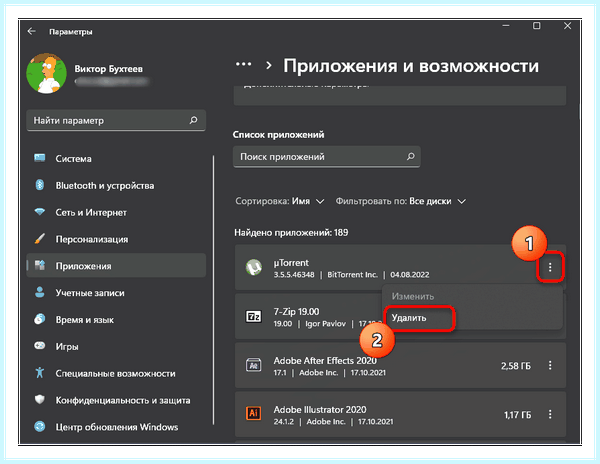The width and height of the screenshot is (600, 464).
Task: Click the Центр обновления Windows icon
Action: pos(40,427)
